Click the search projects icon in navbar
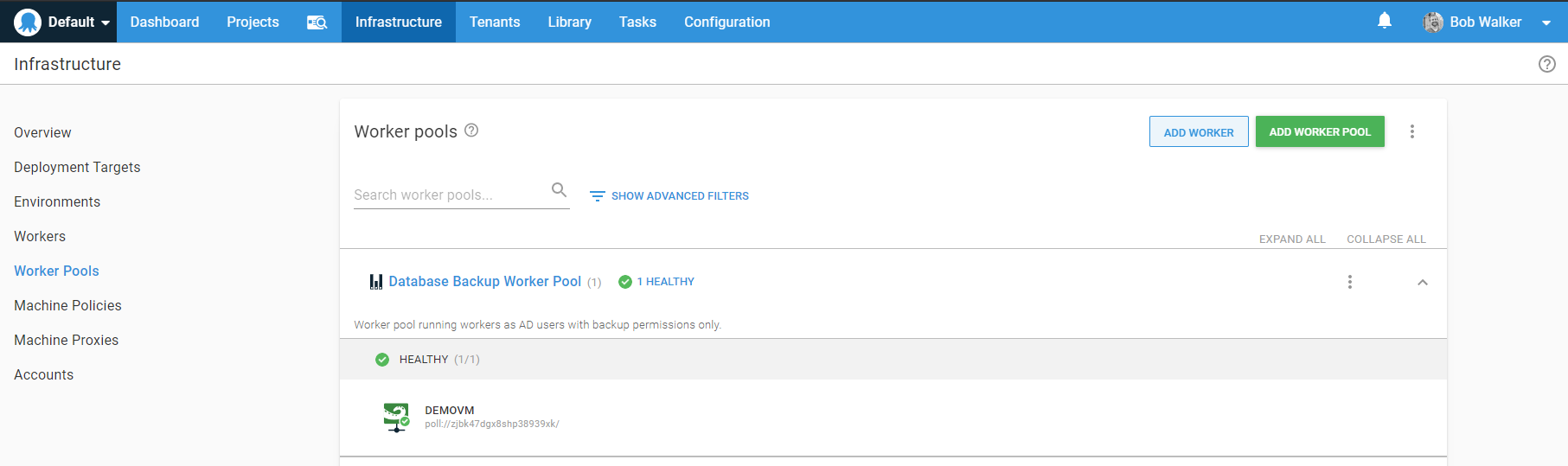Screen dimensions: 1568x466 (x=317, y=22)
